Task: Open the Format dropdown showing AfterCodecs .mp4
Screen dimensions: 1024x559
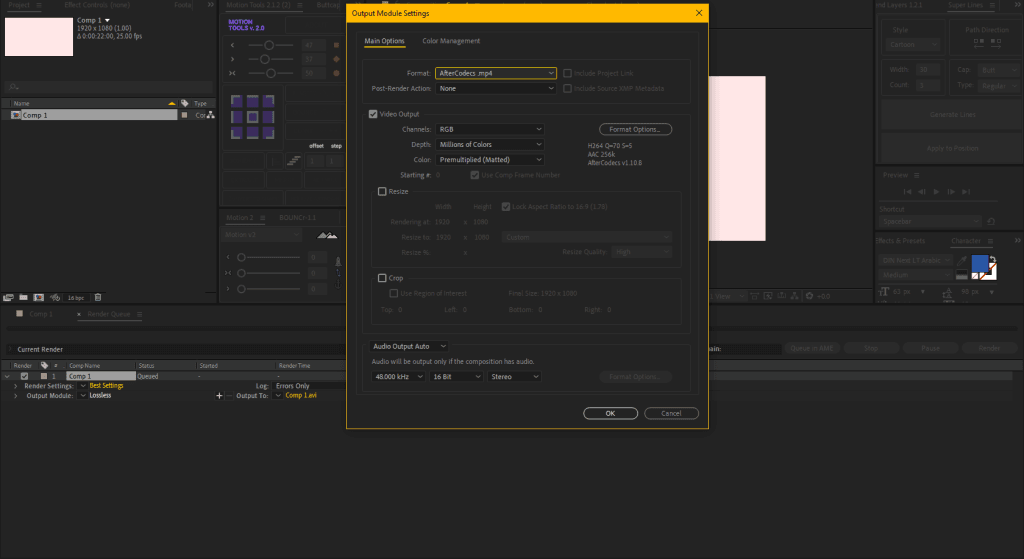Action: [496, 73]
